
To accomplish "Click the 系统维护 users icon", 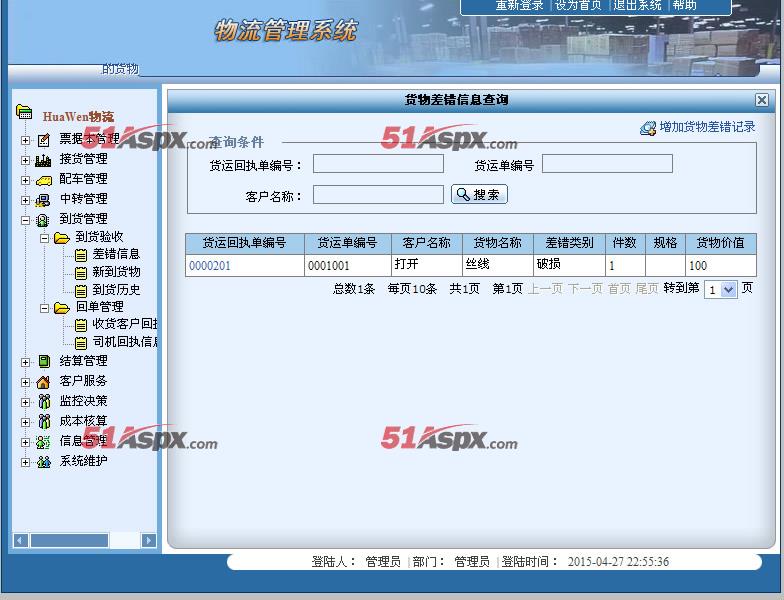I will click(x=44, y=462).
